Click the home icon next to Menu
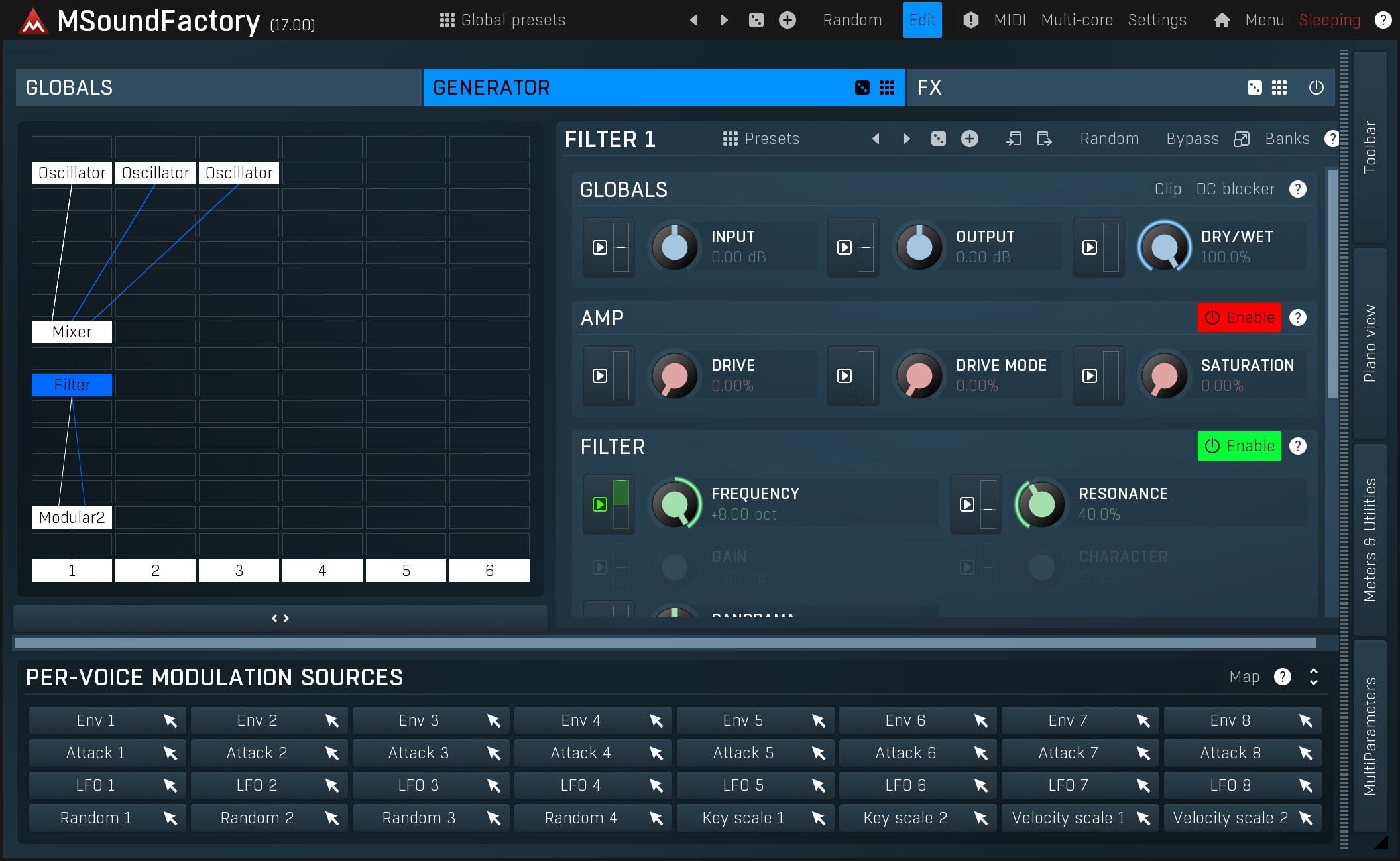Screen dimensions: 1400x861 click(x=1222, y=20)
